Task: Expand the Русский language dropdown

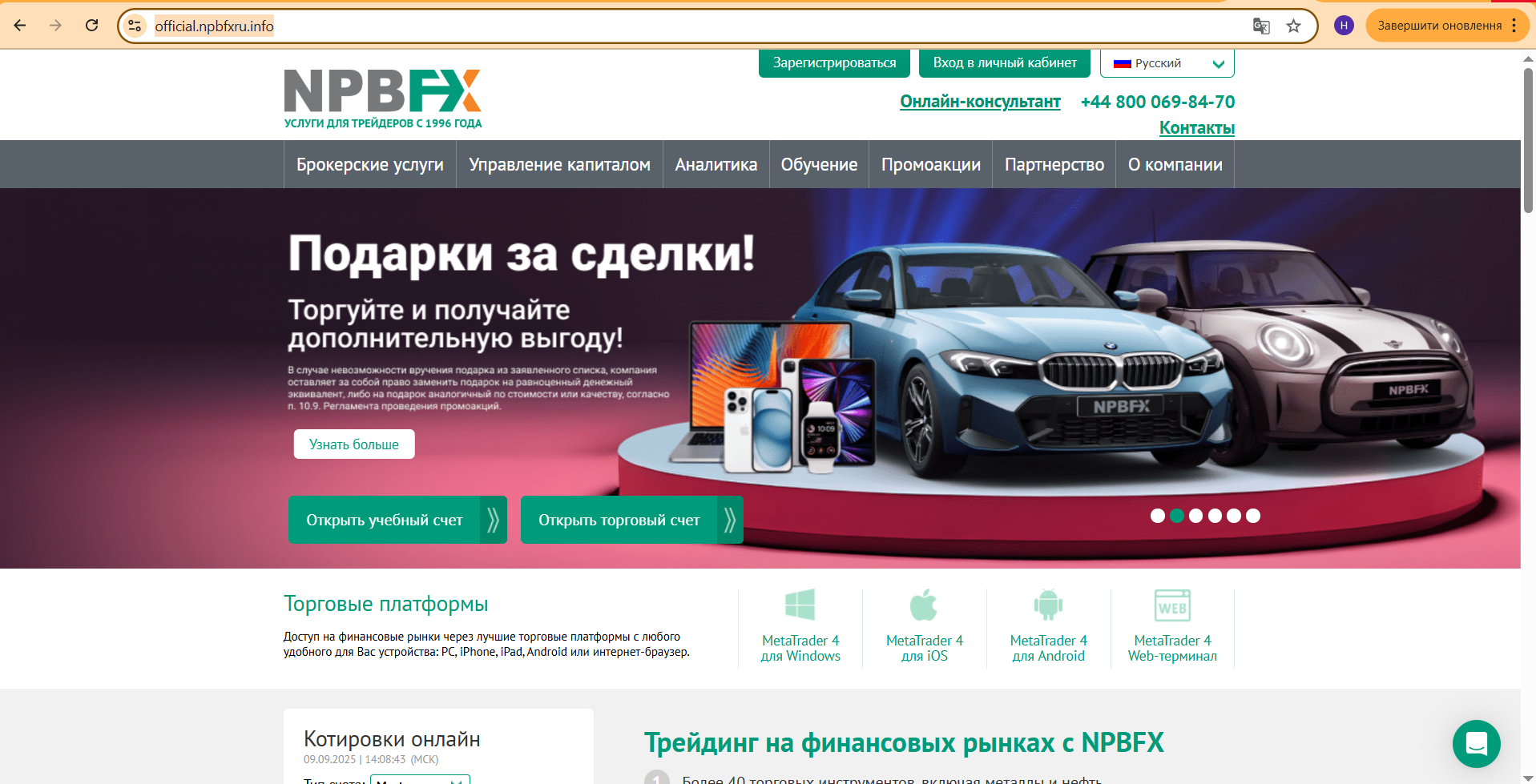Action: pyautogui.click(x=1167, y=63)
